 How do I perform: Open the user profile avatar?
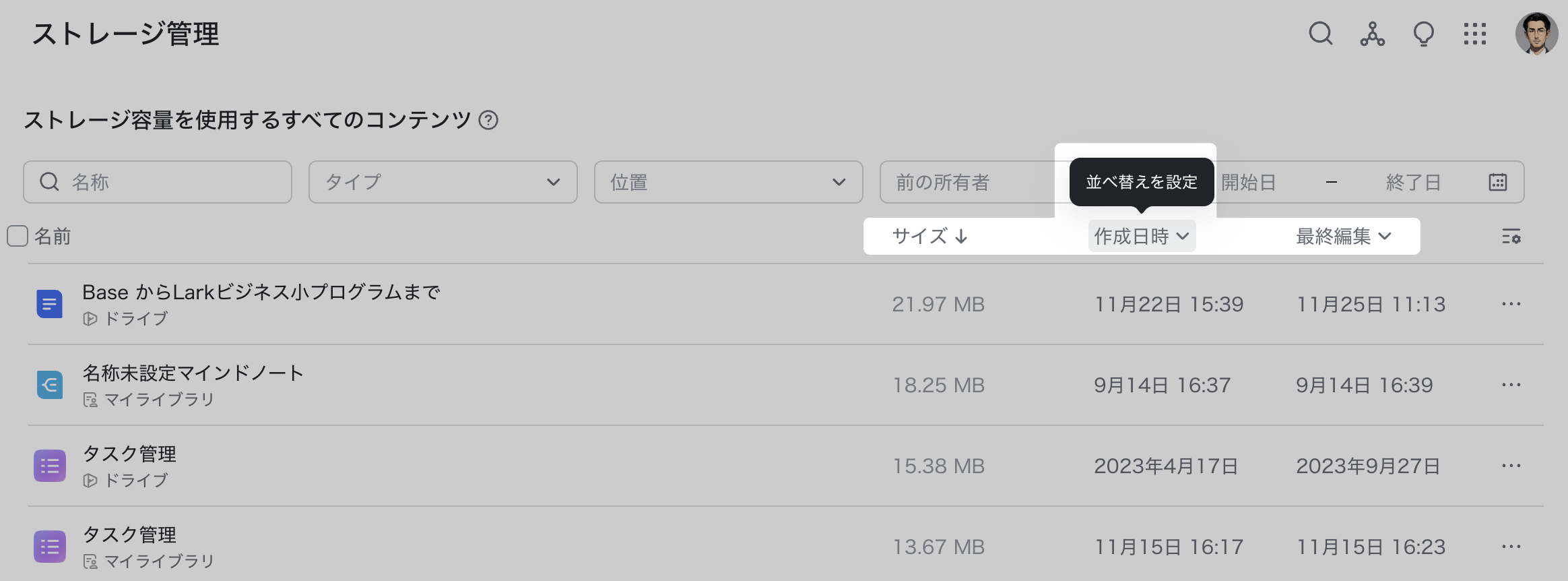pyautogui.click(x=1536, y=34)
